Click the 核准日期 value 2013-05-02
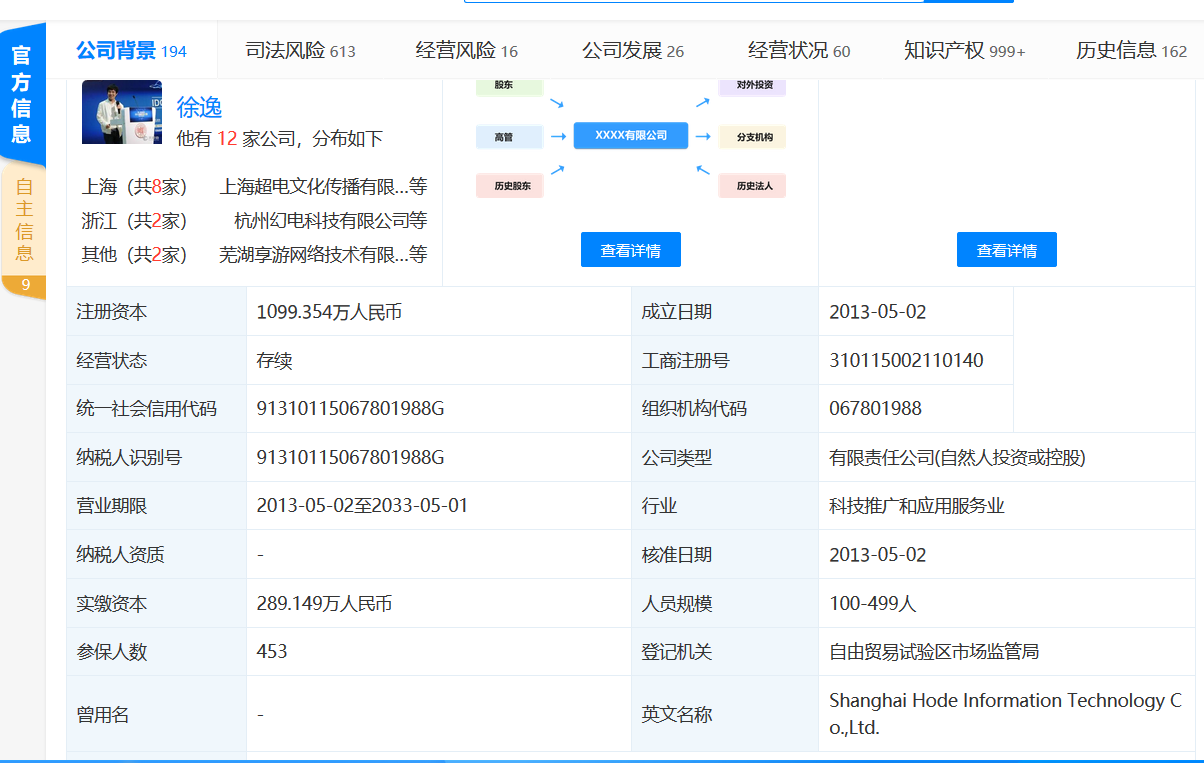The width and height of the screenshot is (1204, 763). [x=878, y=554]
